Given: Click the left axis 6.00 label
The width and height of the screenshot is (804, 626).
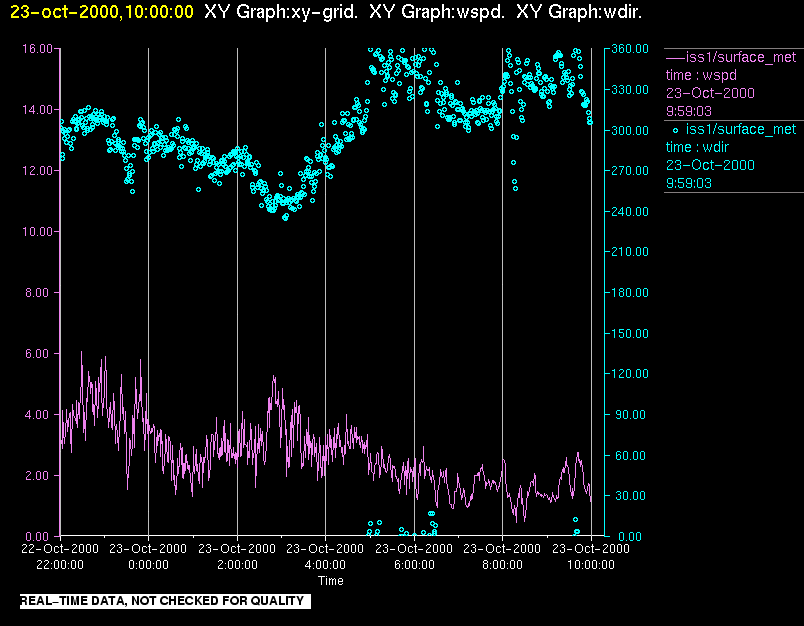Looking at the screenshot, I should pos(39,354).
